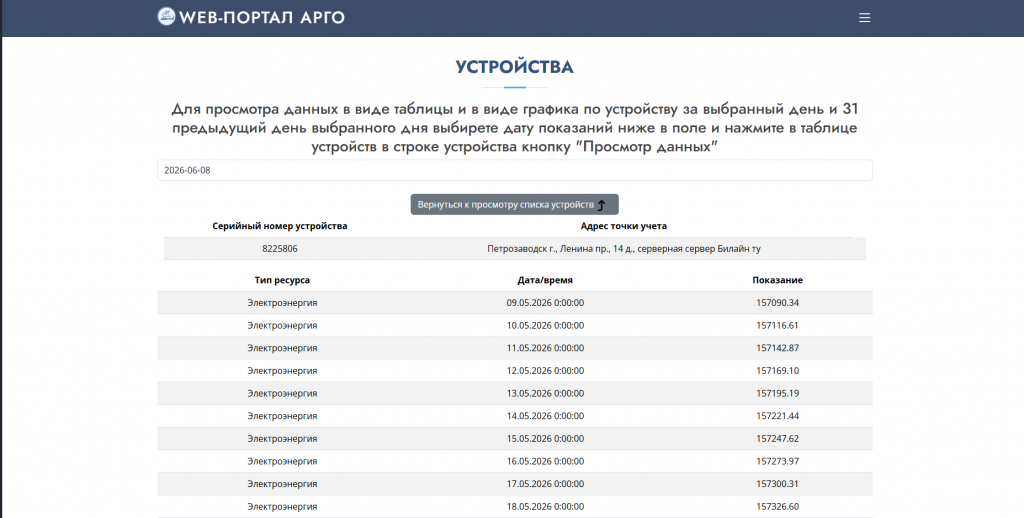Select reading value 157273.97
1024x518 pixels.
[x=777, y=461]
